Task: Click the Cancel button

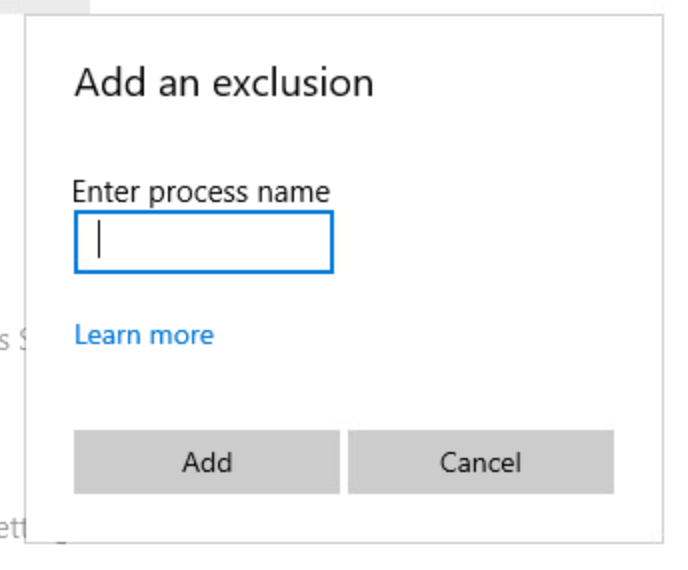Action: click(x=480, y=462)
